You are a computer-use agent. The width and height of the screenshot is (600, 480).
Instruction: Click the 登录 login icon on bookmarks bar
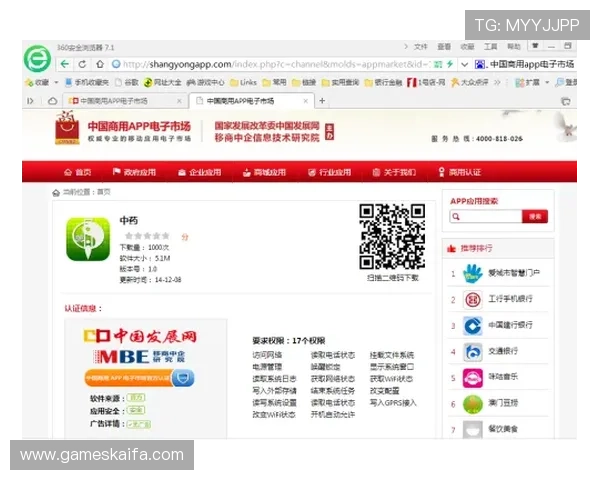pyautogui.click(x=559, y=82)
